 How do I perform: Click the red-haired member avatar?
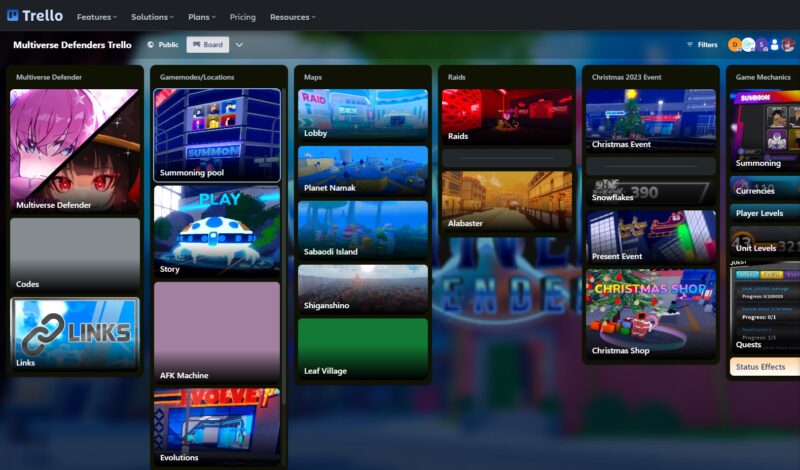tap(788, 45)
